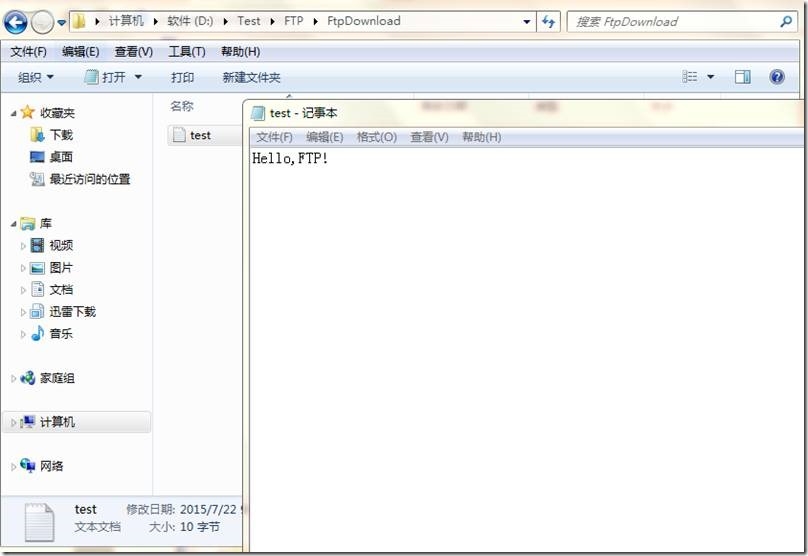Click the blue help icon

(x=777, y=77)
